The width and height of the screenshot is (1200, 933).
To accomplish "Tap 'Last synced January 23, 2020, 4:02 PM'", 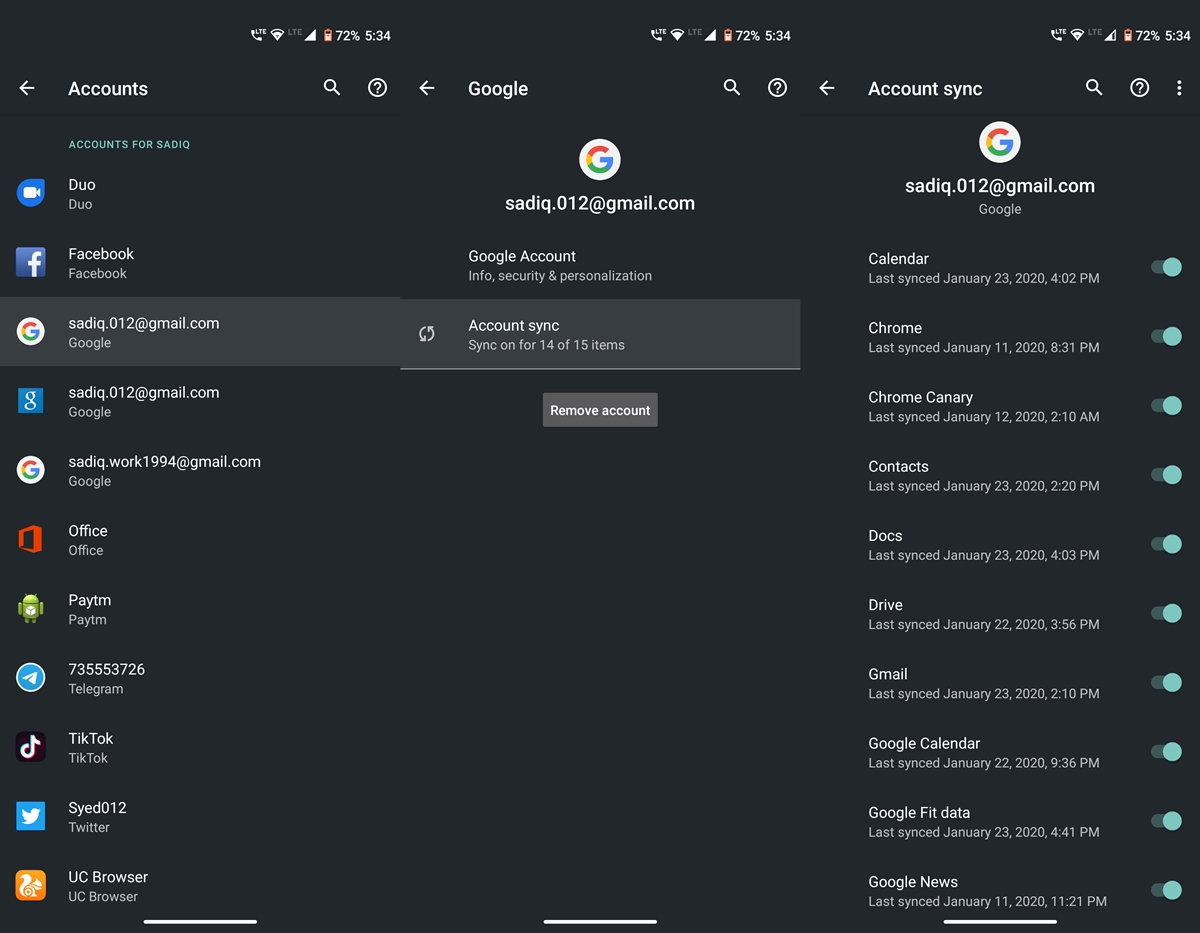I will tap(984, 278).
